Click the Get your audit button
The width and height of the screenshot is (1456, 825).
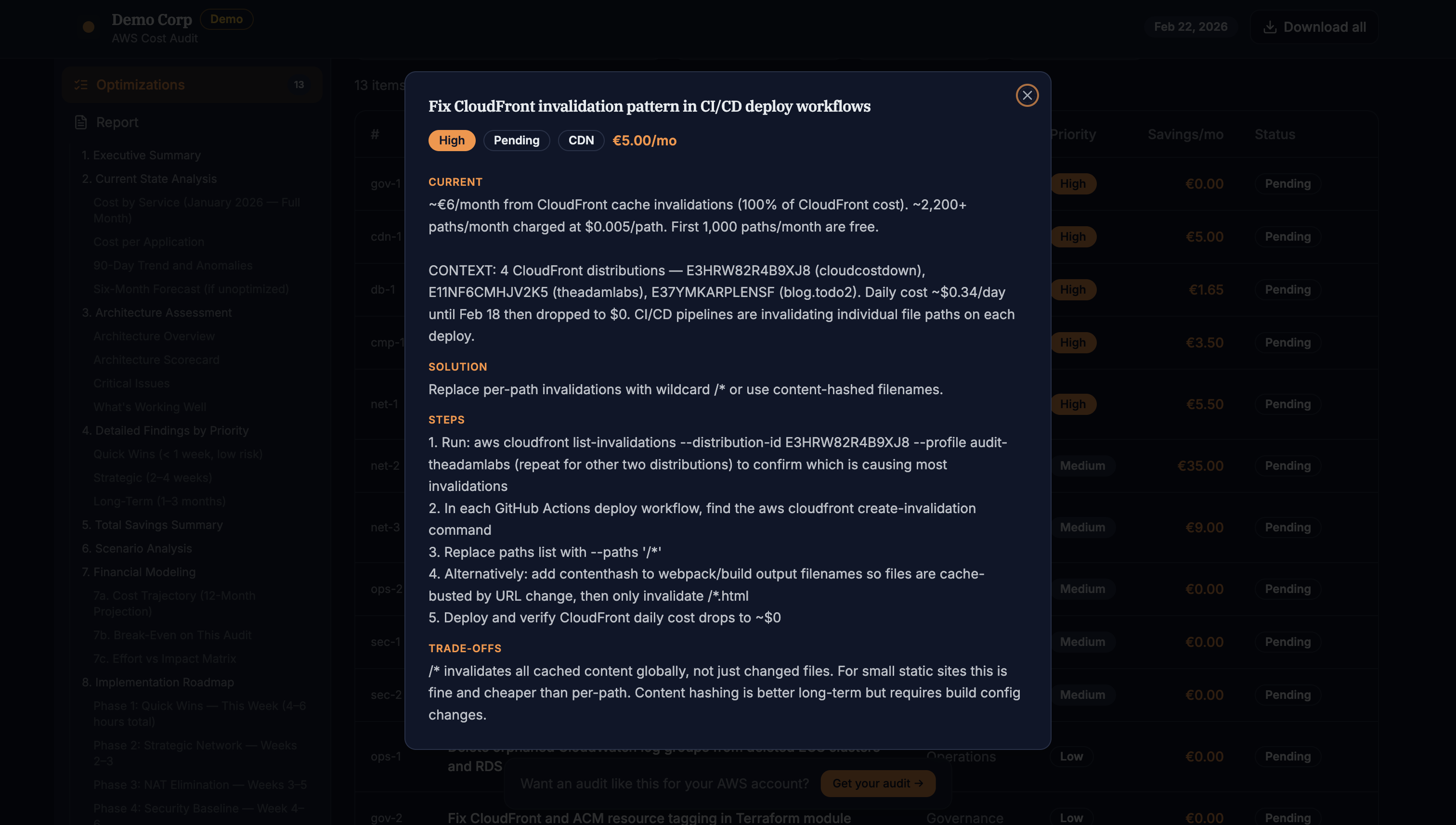click(878, 784)
